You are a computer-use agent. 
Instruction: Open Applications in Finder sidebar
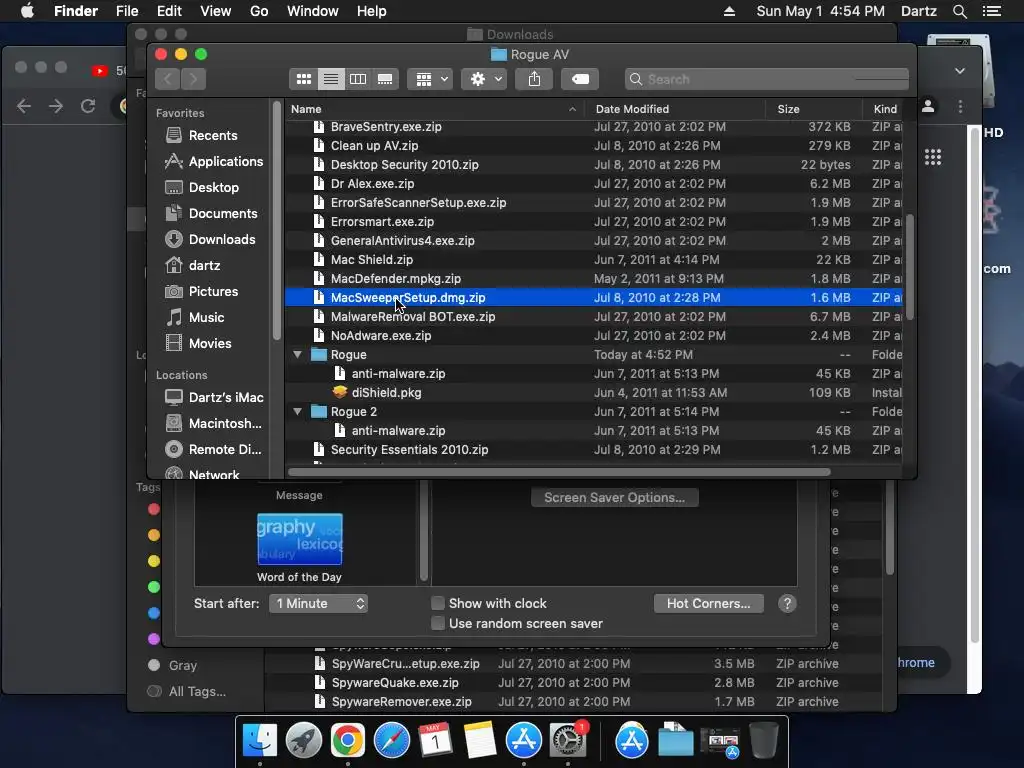pyautogui.click(x=214, y=161)
